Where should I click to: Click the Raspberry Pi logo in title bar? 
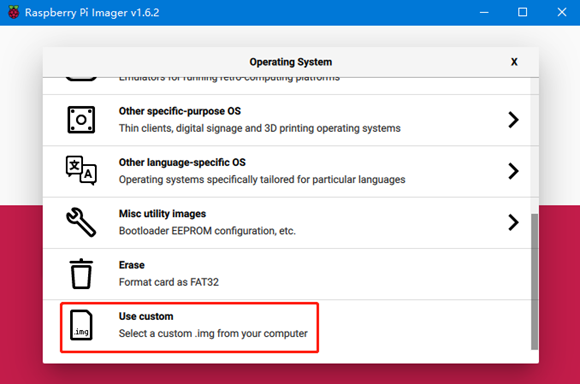point(14,12)
